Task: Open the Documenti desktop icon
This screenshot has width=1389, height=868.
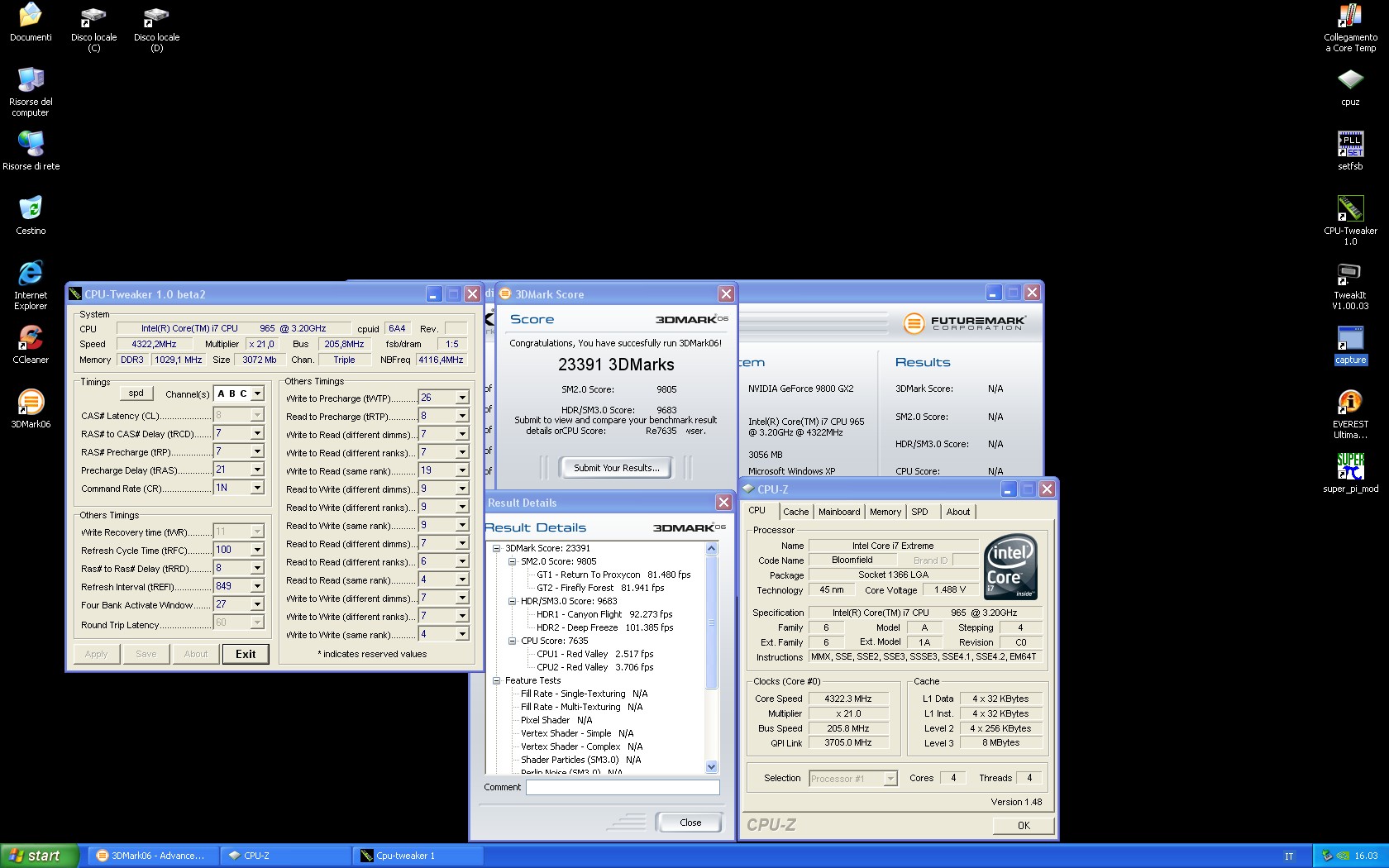Action: 31,21
